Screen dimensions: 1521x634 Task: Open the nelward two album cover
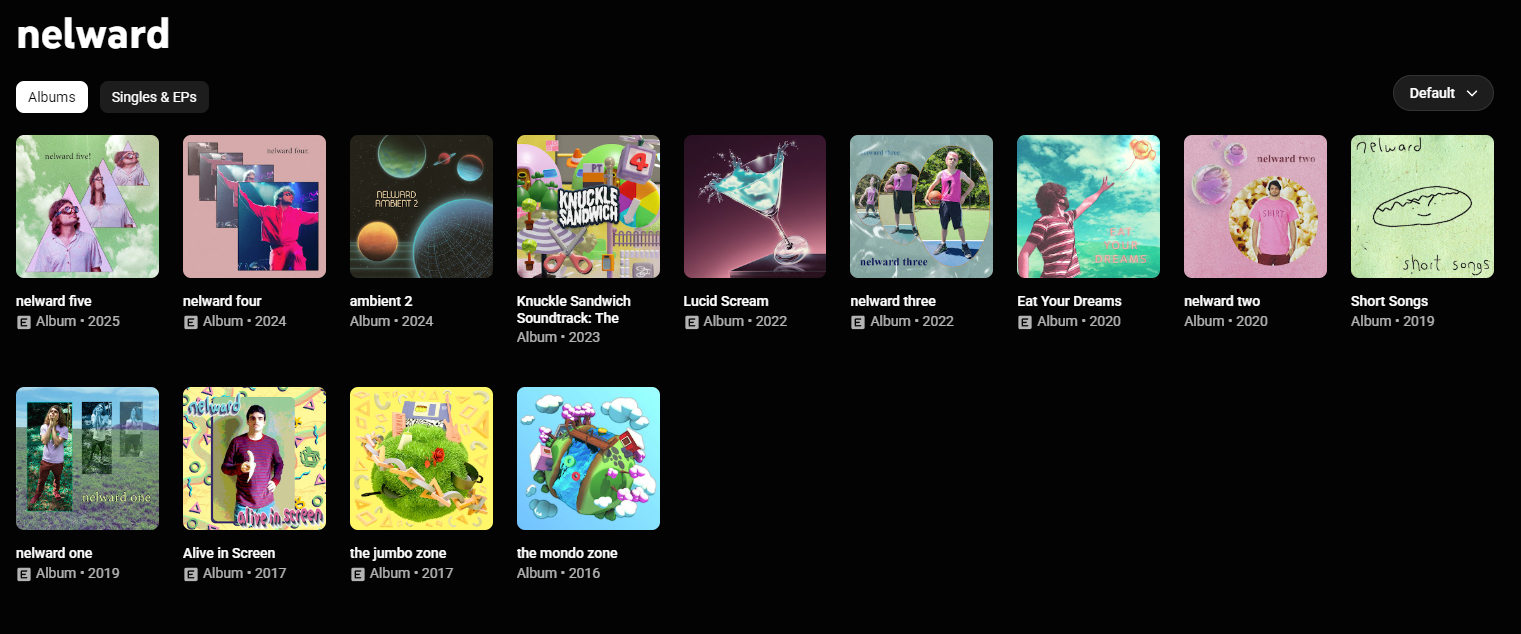click(x=1255, y=206)
